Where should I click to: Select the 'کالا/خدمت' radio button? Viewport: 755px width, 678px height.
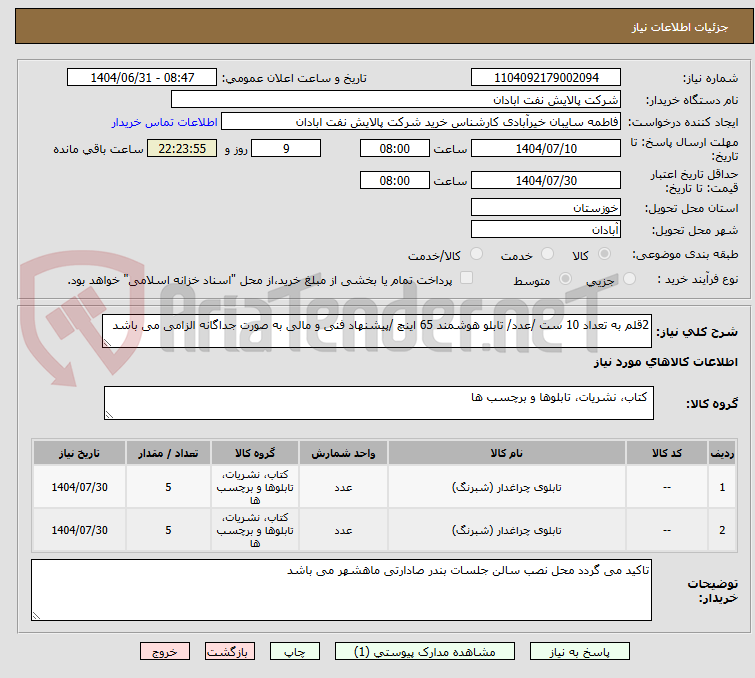[x=476, y=253]
